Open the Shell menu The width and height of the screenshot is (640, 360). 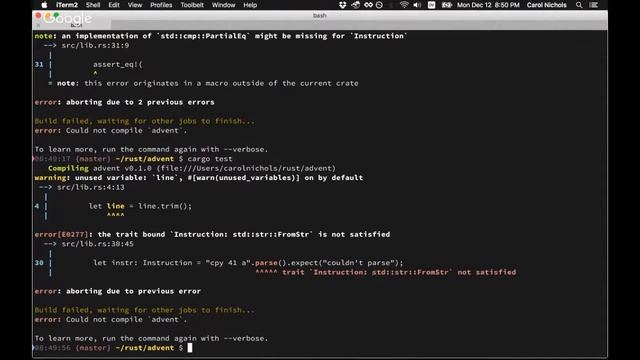(x=93, y=5)
